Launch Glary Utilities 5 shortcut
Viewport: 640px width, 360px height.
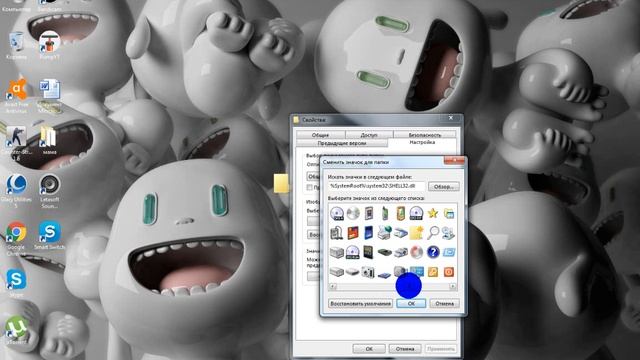tap(16, 191)
